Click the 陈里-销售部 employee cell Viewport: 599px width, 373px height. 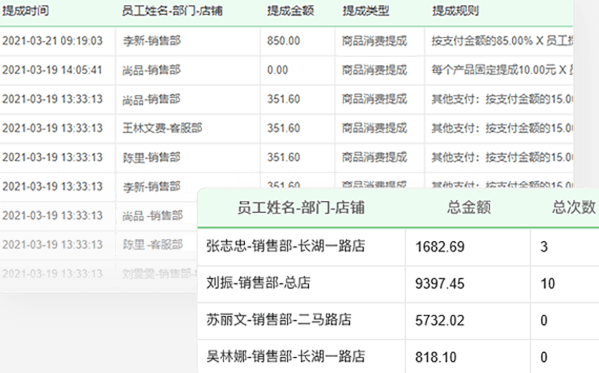[x=151, y=157]
